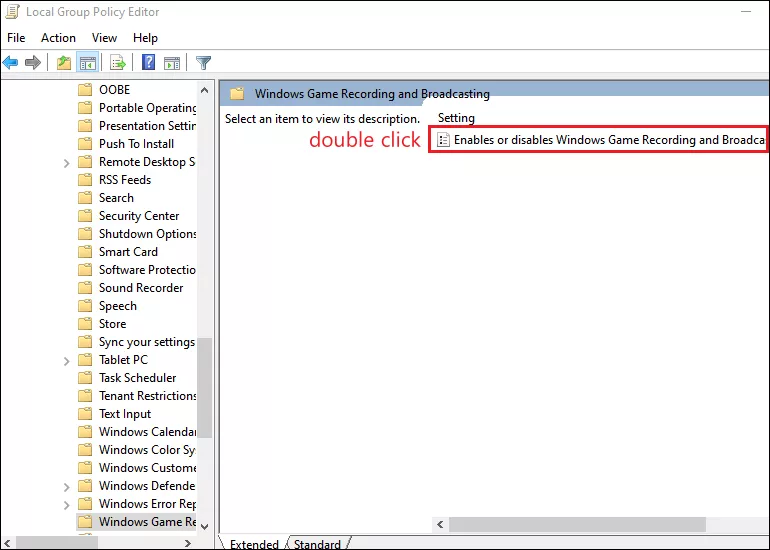Click the Group Policy Editor title bar icon
This screenshot has height=550, width=770.
[12, 12]
